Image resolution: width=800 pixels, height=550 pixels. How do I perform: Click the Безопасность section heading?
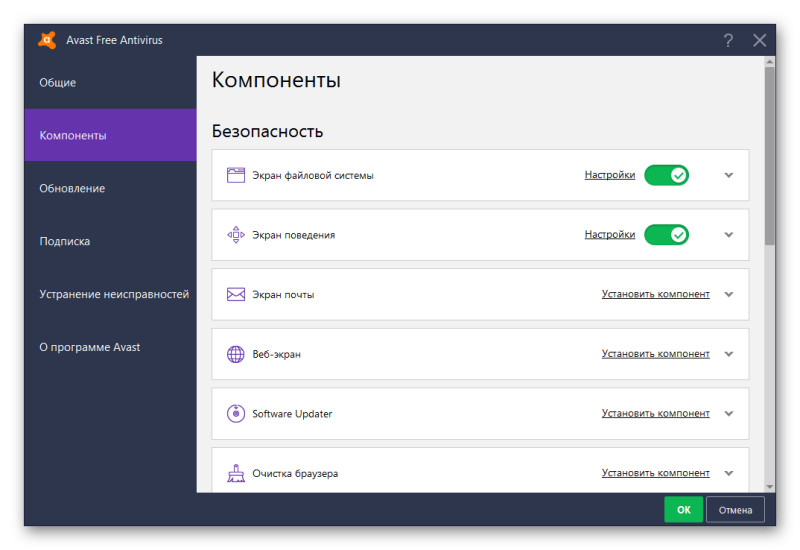pos(267,131)
